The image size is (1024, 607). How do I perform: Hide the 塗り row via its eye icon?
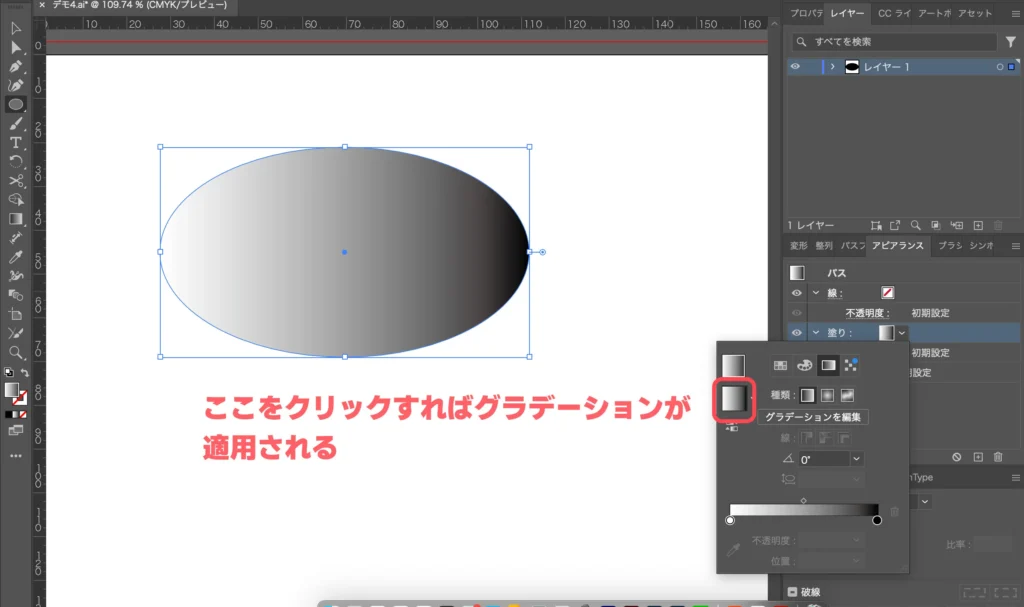point(795,331)
